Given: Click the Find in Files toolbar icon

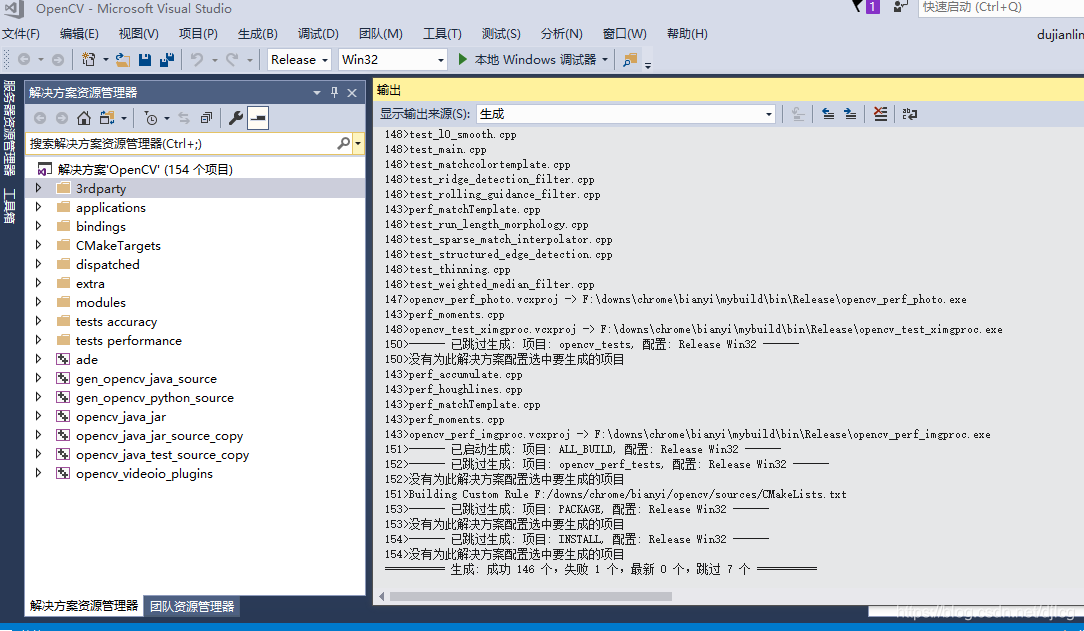Looking at the screenshot, I should [629, 60].
